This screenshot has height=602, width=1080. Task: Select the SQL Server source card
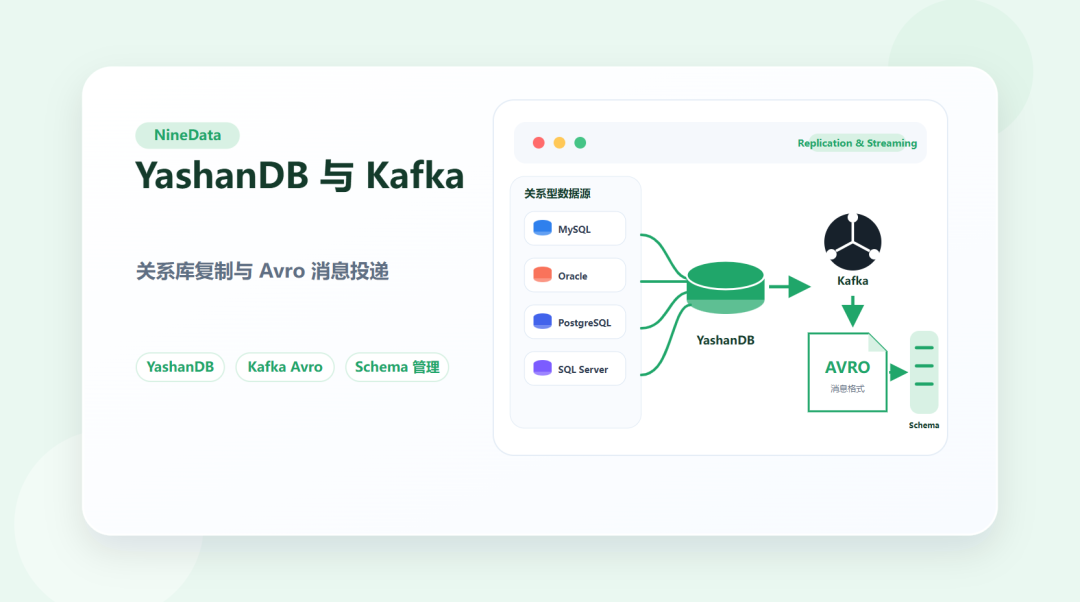(575, 369)
